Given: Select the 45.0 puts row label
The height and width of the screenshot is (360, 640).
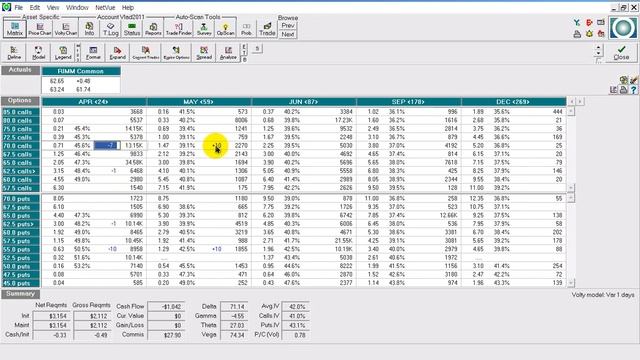Looking at the screenshot, I should (x=20, y=283).
